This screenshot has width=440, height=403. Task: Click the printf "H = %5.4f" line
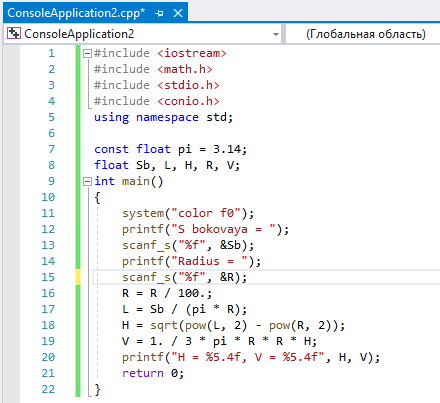point(251,357)
